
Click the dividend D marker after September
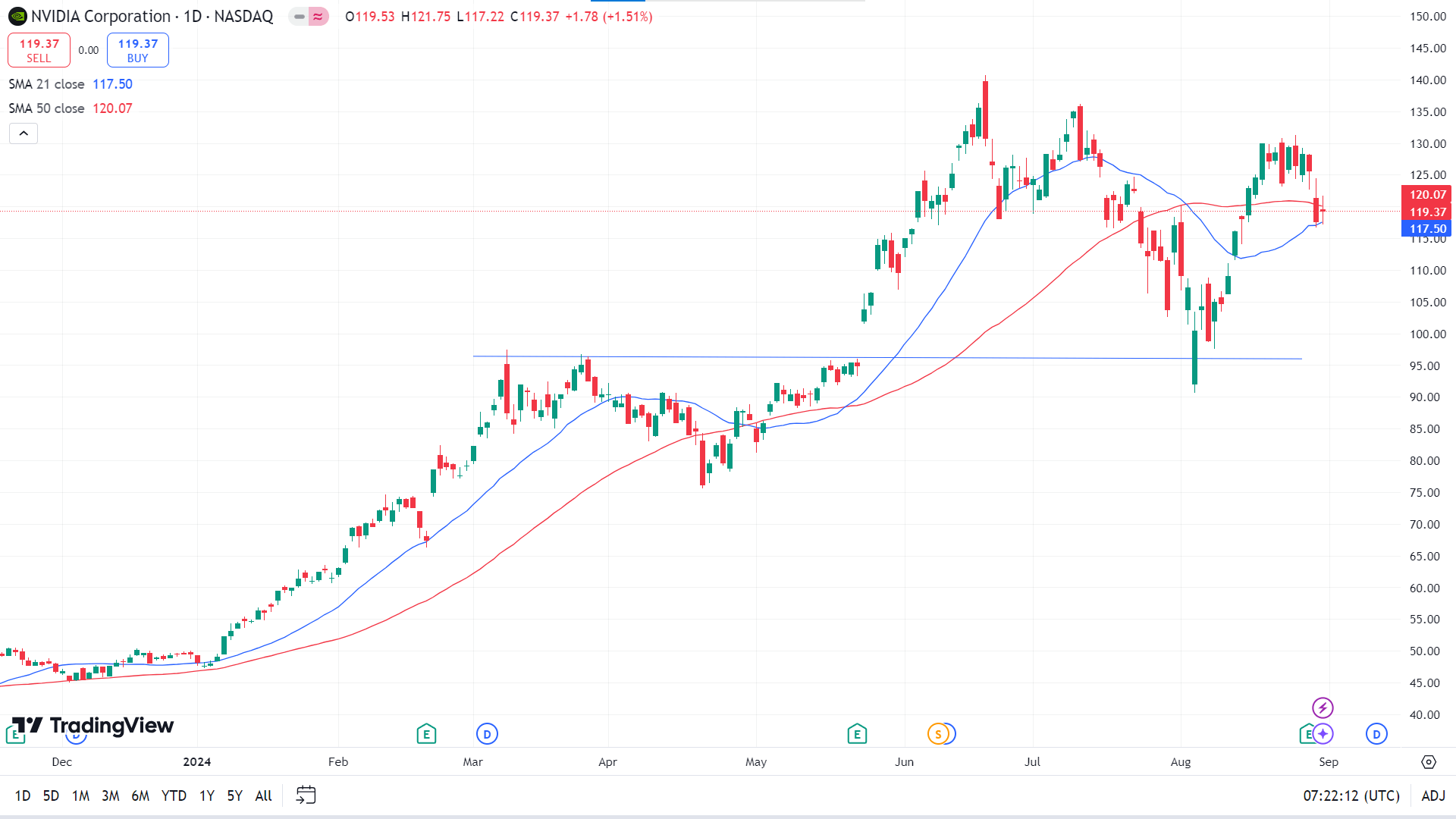click(x=1376, y=734)
